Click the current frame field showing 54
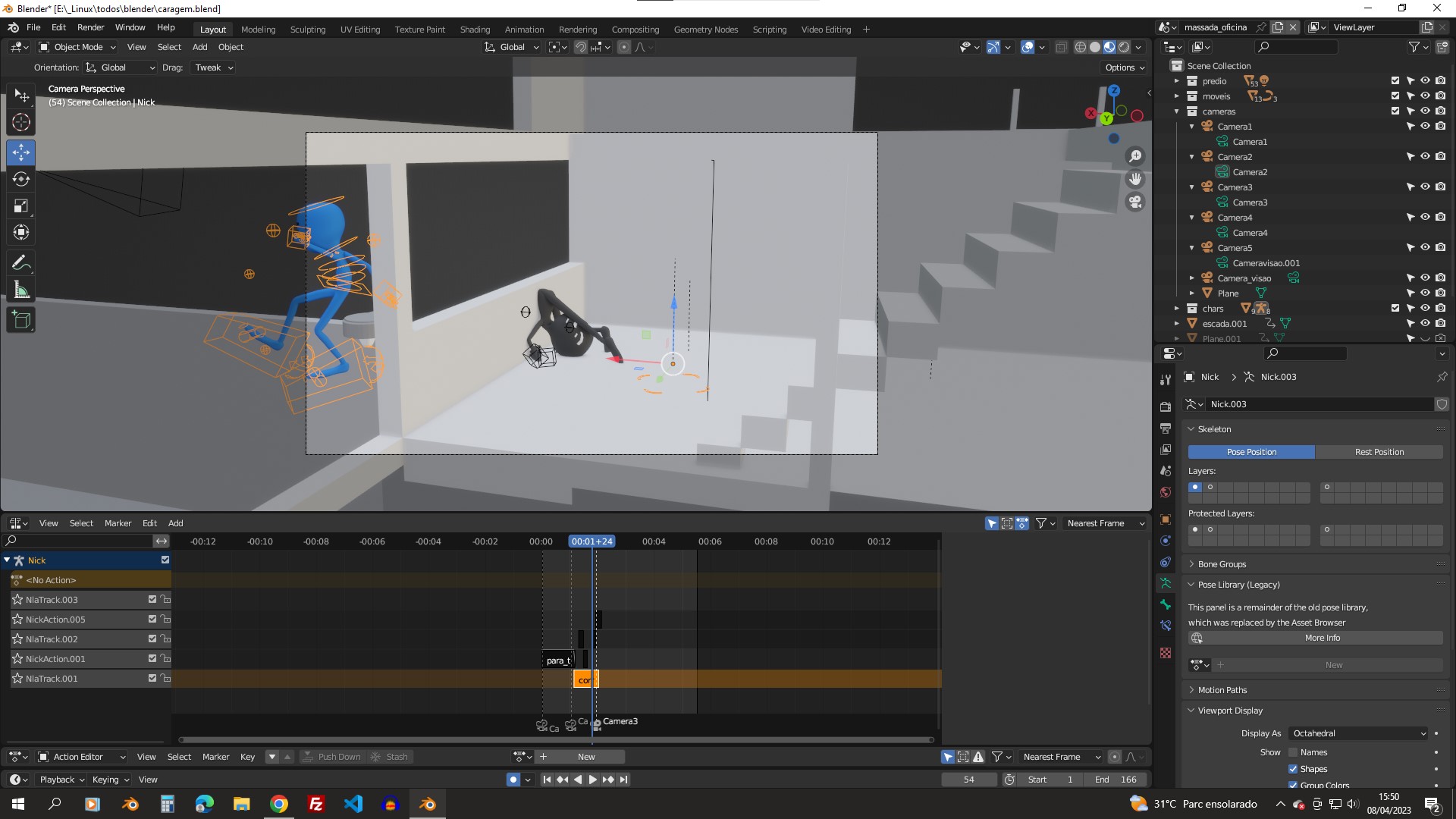The height and width of the screenshot is (819, 1456). [968, 780]
